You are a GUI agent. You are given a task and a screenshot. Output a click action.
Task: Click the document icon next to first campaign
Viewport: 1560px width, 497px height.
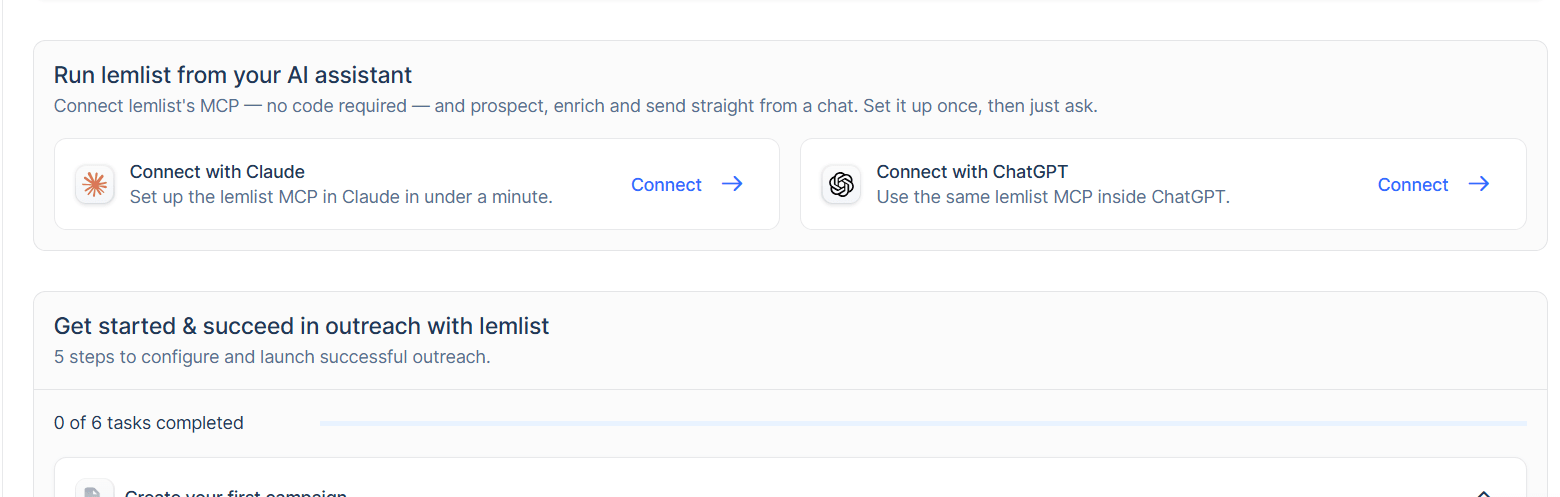point(94,489)
